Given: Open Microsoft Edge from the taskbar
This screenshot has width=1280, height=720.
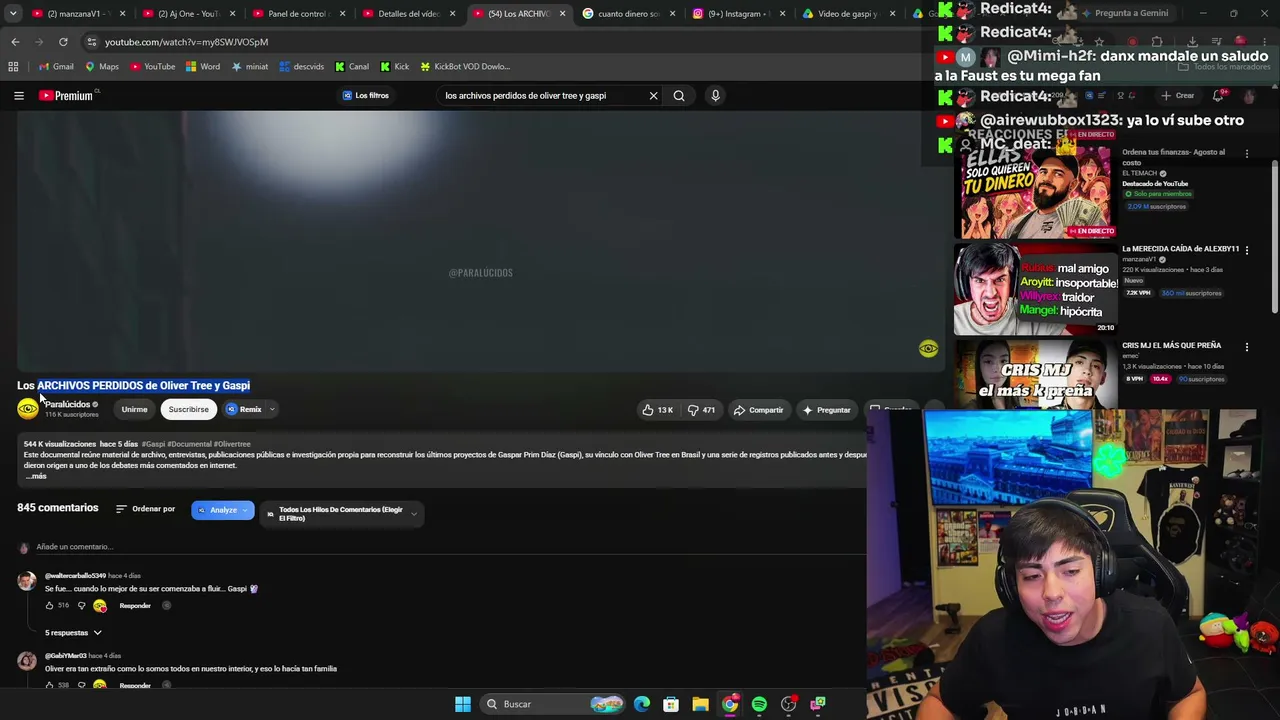Looking at the screenshot, I should click(642, 704).
